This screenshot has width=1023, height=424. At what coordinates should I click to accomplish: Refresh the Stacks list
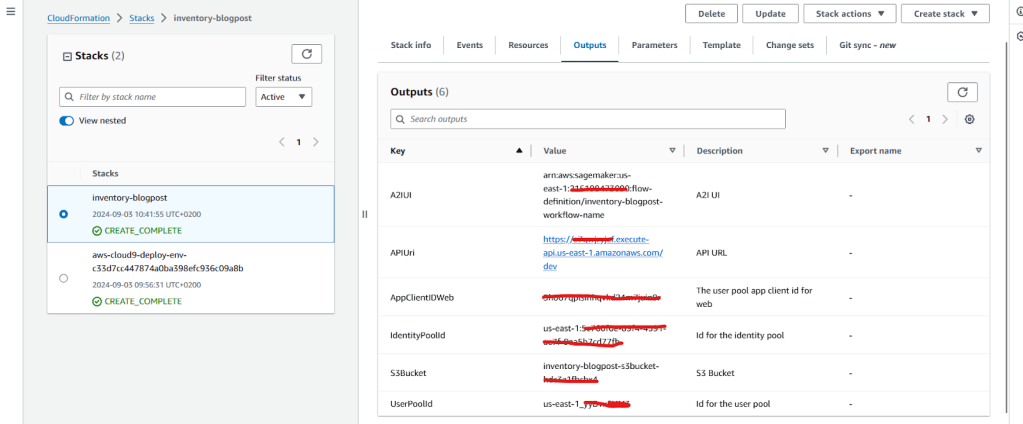coord(306,55)
